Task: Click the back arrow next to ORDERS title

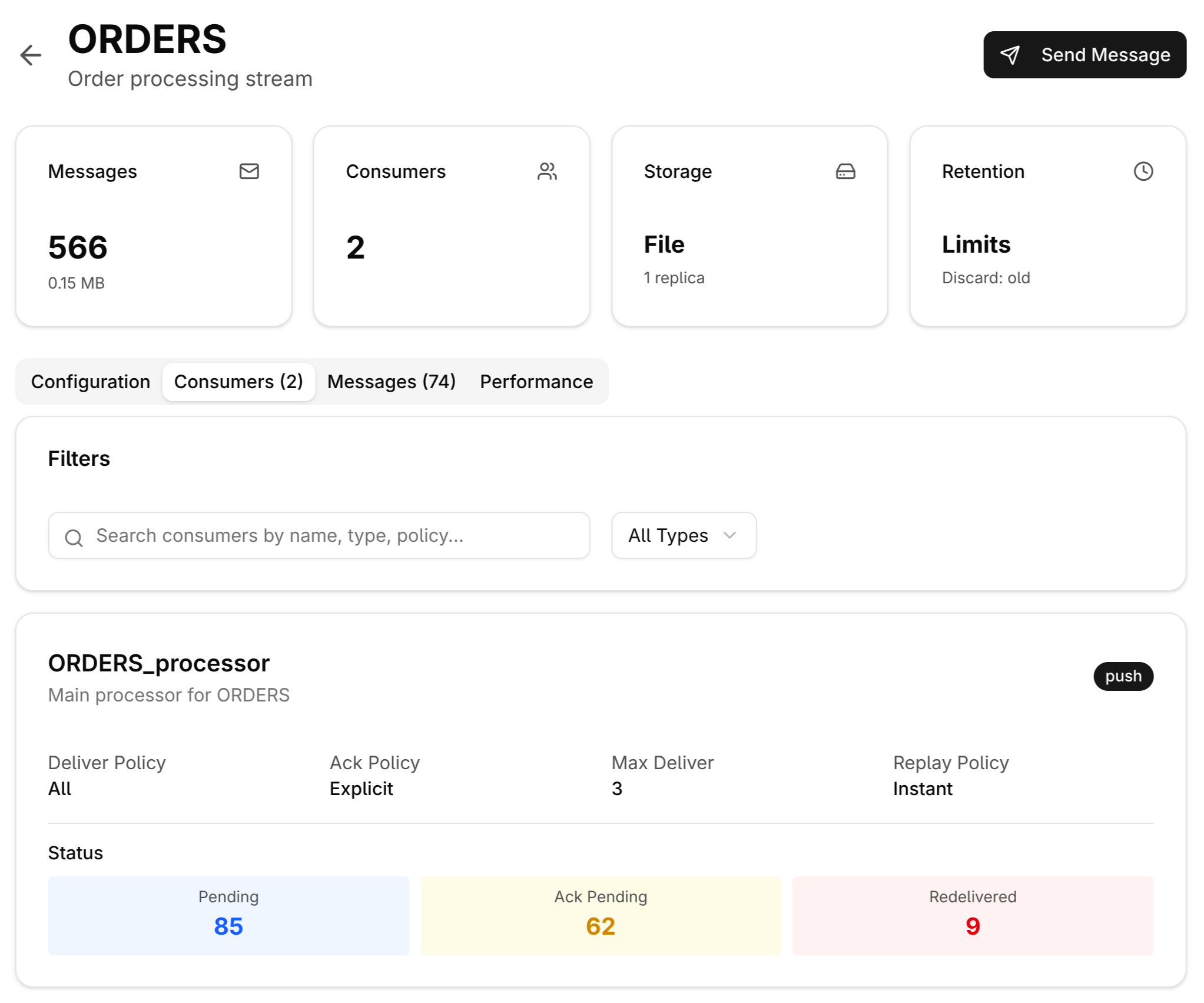Action: [x=30, y=55]
